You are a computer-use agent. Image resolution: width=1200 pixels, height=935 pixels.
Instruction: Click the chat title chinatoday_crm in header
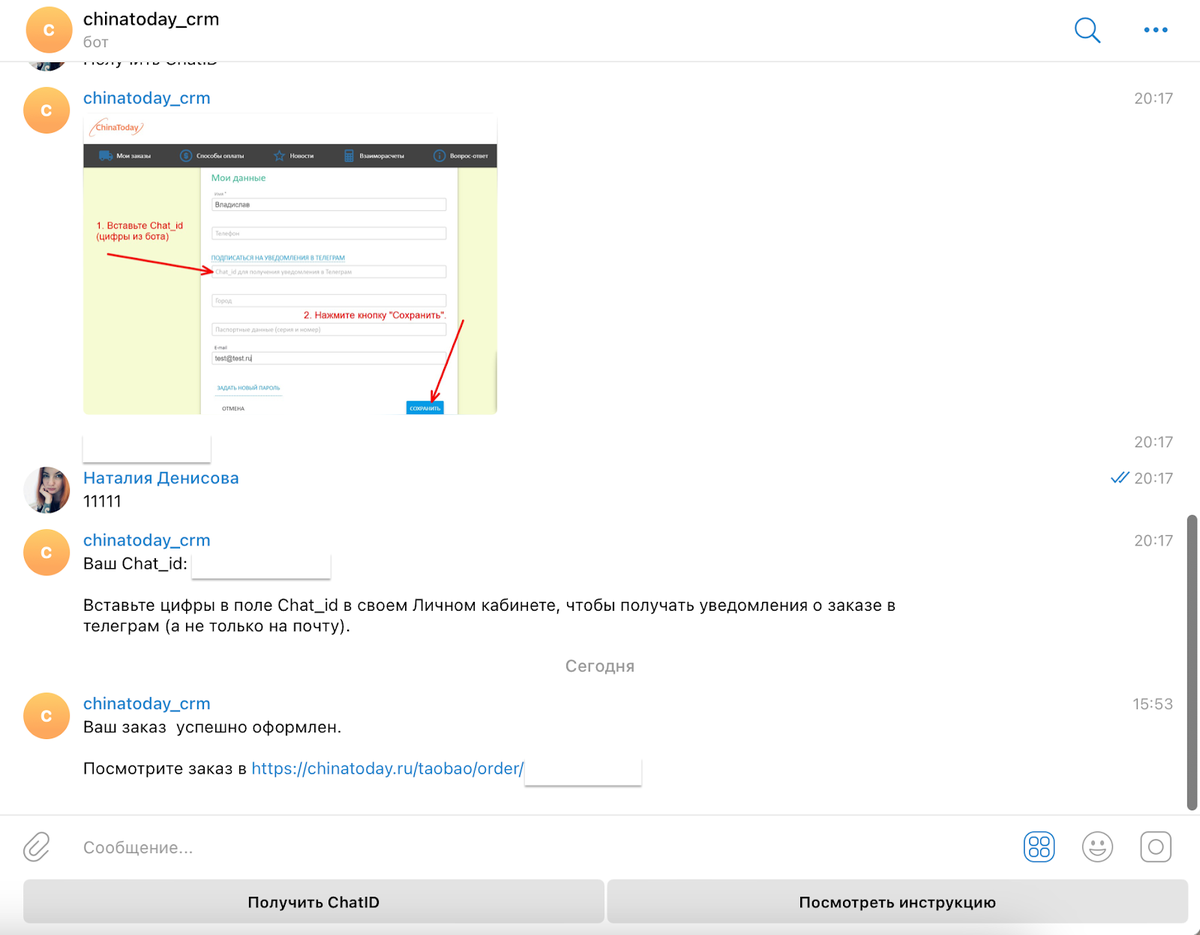pyautogui.click(x=151, y=19)
